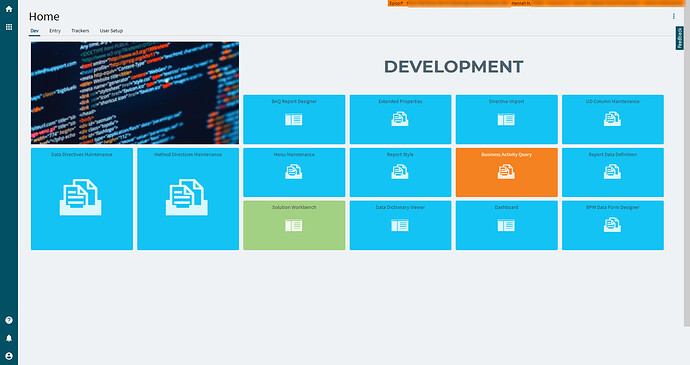Click the Report Style tile icon

coord(400,171)
